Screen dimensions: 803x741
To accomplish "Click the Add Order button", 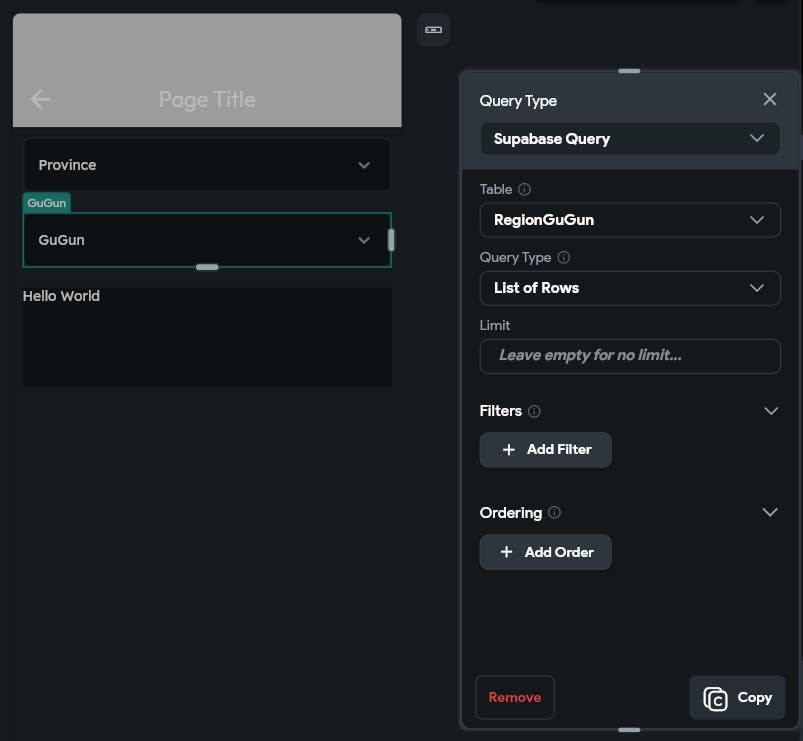I will tap(545, 552).
